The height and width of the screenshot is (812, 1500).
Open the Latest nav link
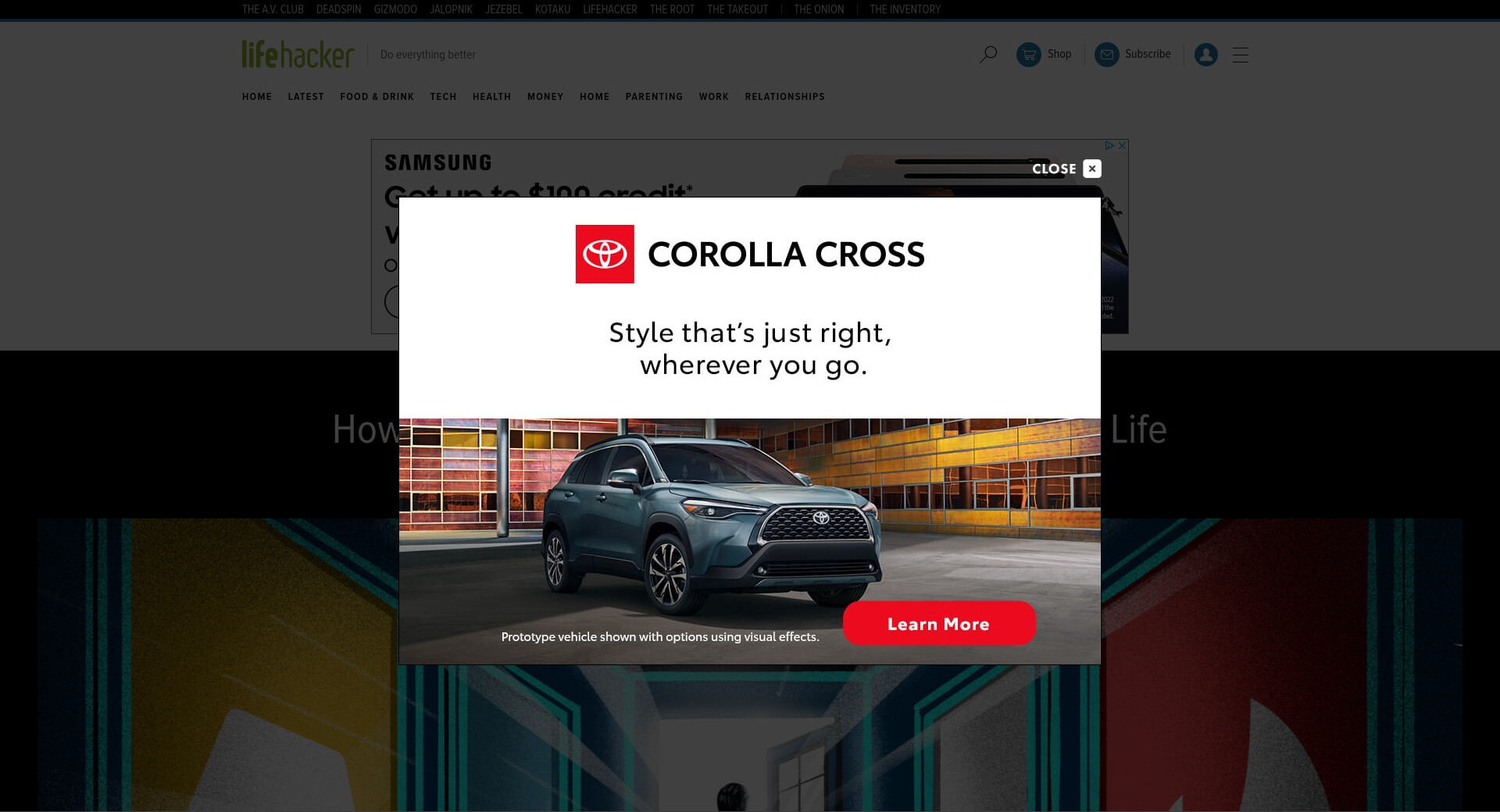coord(305,97)
